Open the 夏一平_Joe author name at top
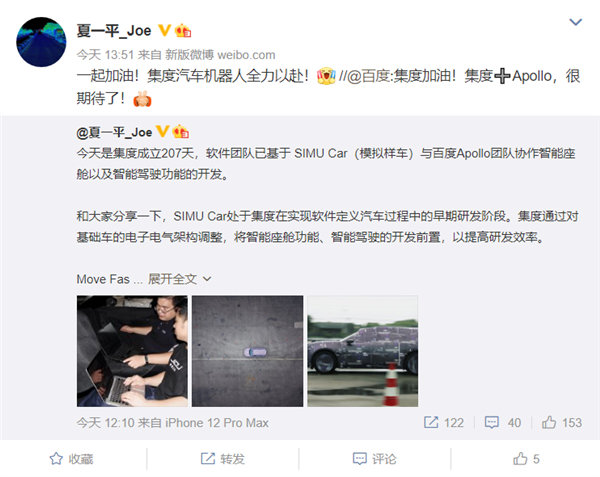 coord(114,31)
